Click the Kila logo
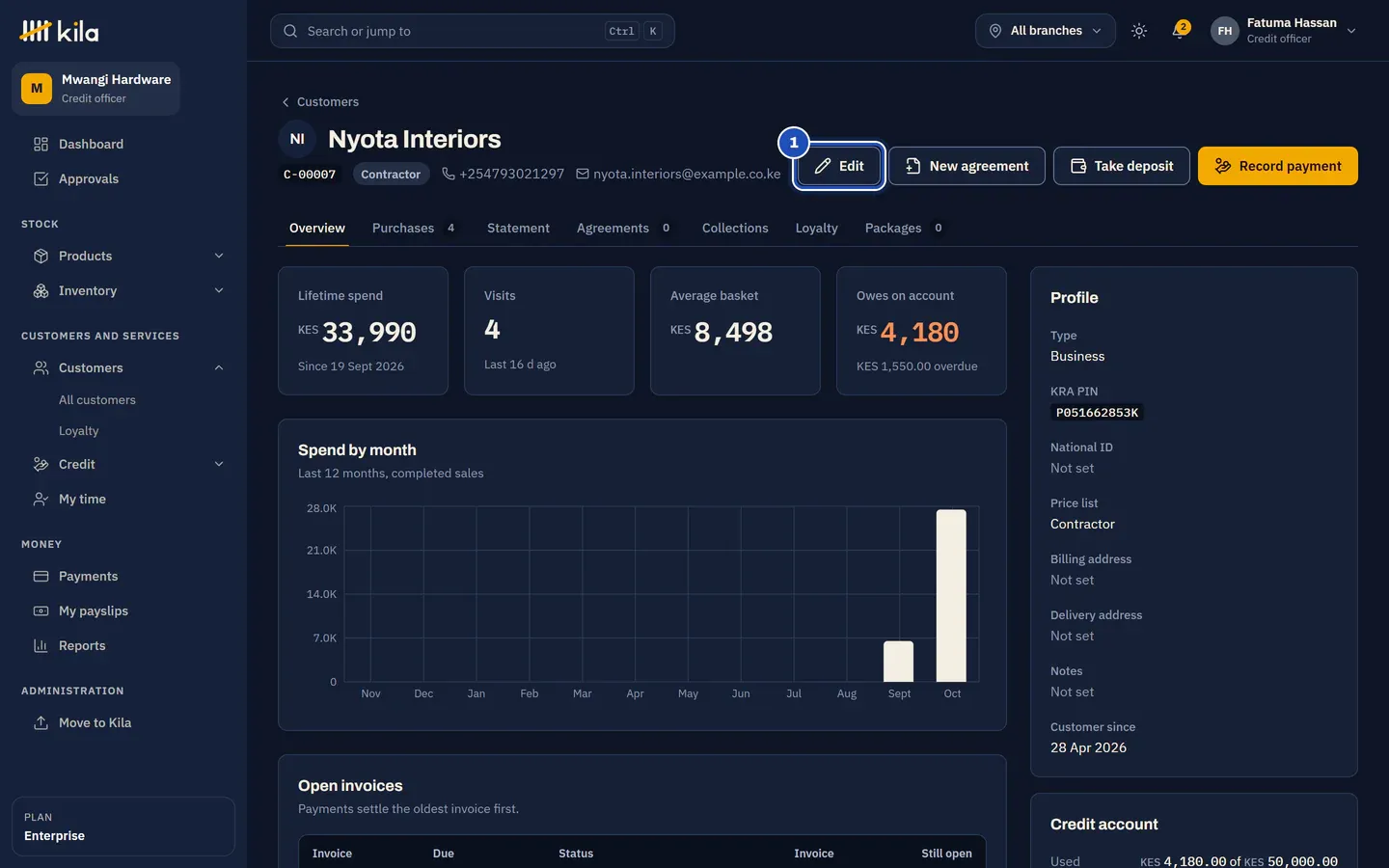Screen dimensions: 1389x868 [x=59, y=31]
